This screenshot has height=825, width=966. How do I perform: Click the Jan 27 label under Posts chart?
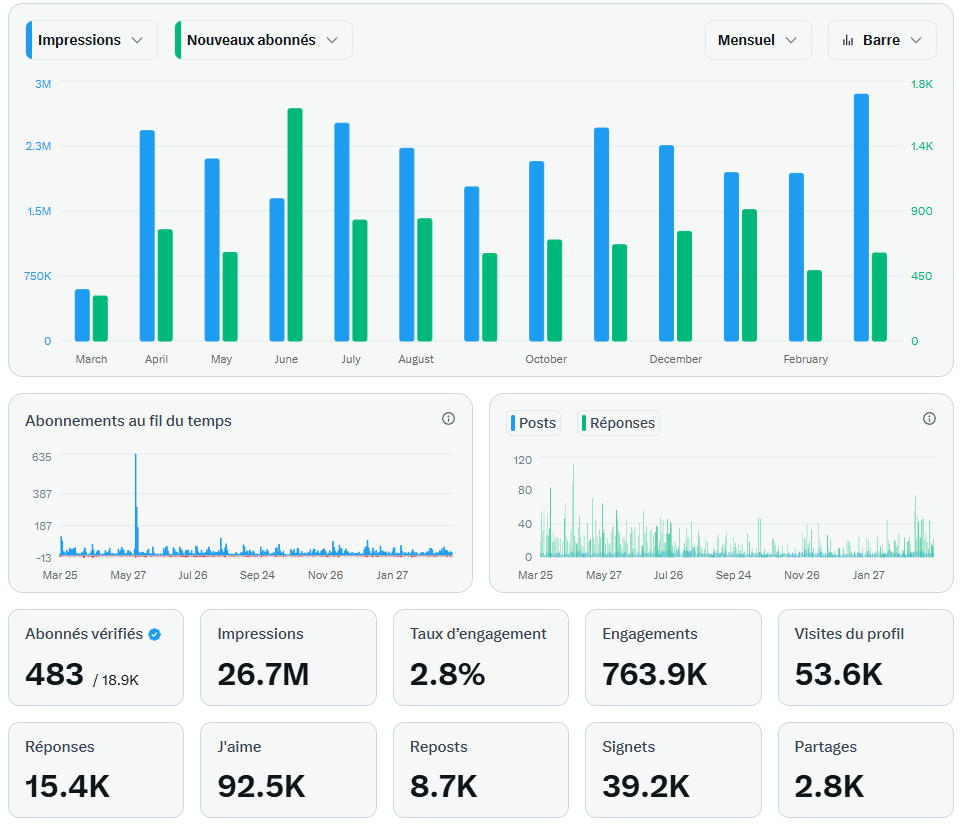tap(869, 575)
